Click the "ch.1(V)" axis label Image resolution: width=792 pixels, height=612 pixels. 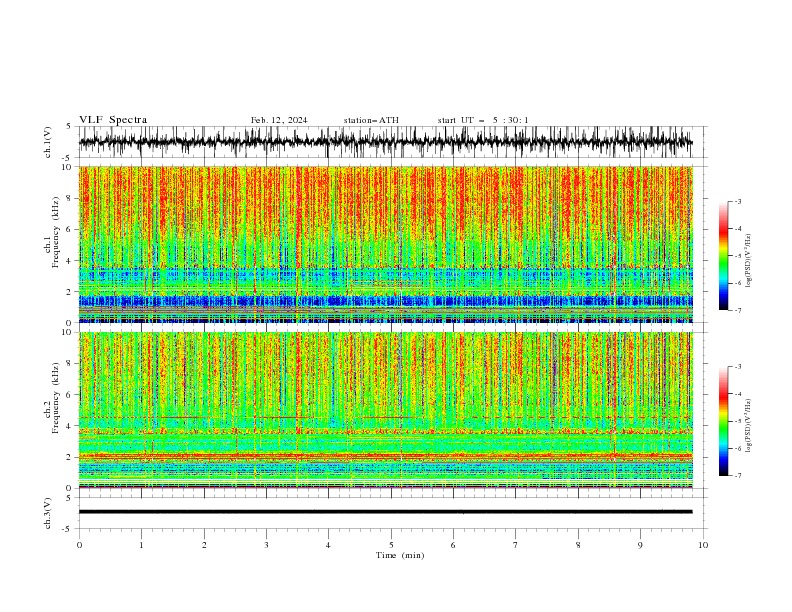coord(48,142)
